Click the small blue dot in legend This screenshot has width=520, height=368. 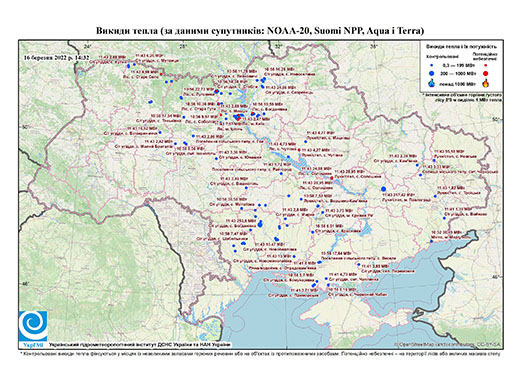tap(432, 65)
